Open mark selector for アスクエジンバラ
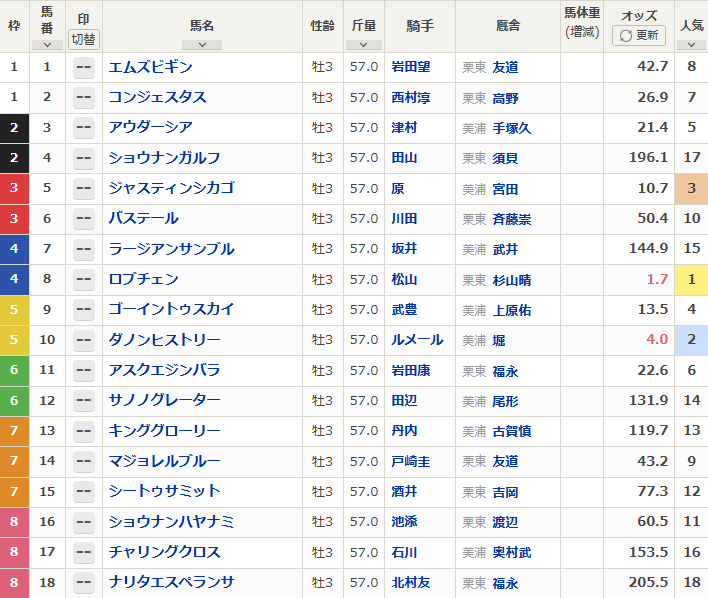708x598 pixels. click(84, 370)
